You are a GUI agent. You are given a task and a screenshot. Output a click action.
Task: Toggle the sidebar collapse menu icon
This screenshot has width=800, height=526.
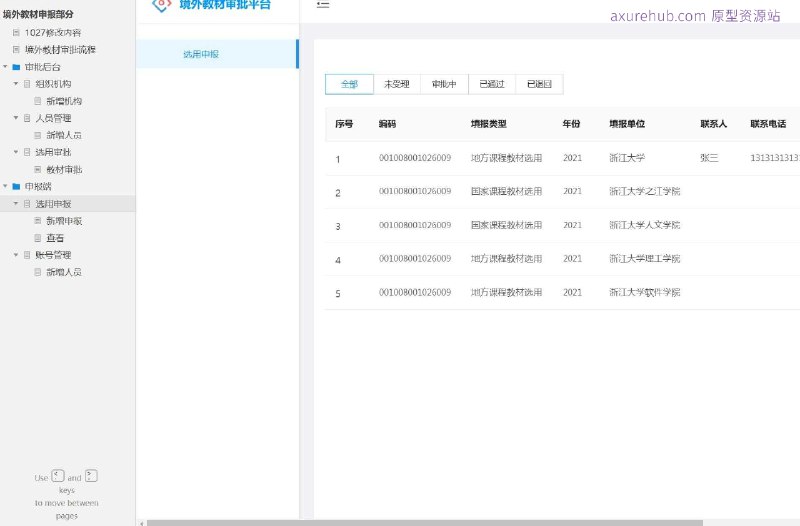point(323,5)
